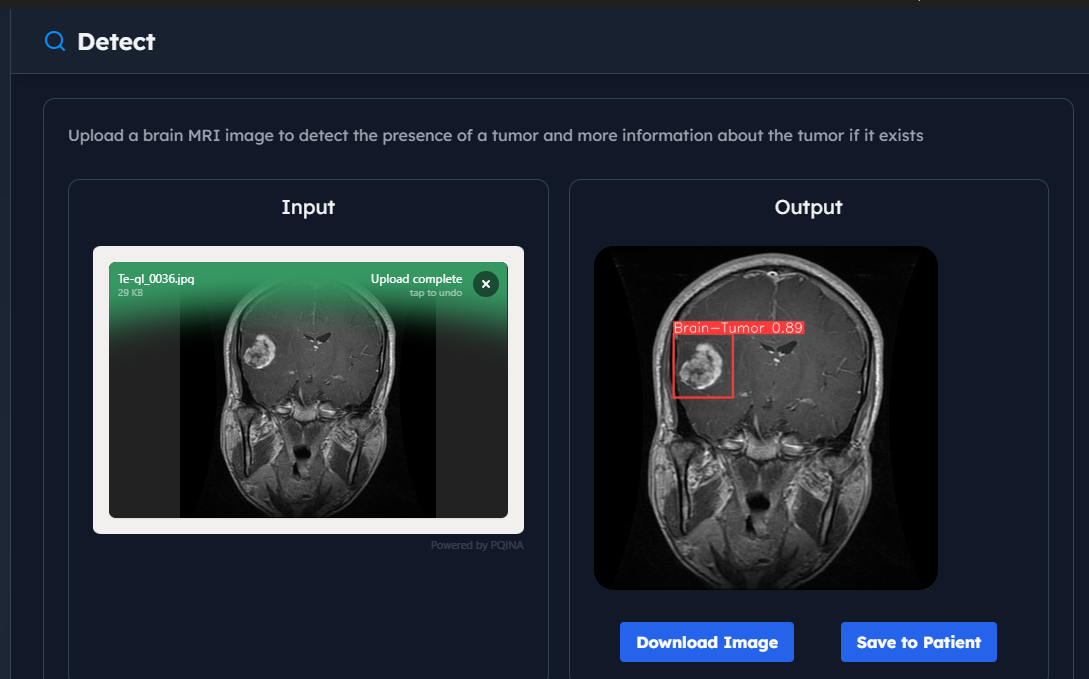Image resolution: width=1089 pixels, height=679 pixels.
Task: Remove the uploaded file with X button
Action: (485, 284)
